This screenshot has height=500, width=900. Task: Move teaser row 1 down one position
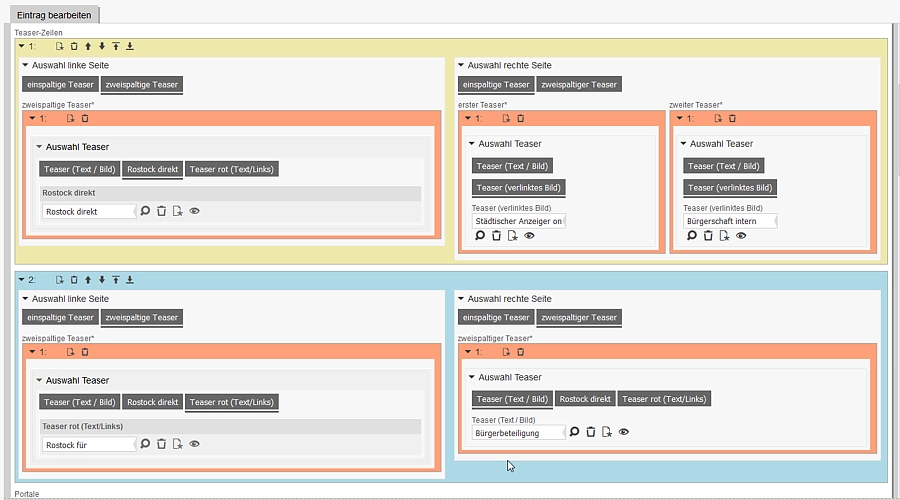click(102, 46)
